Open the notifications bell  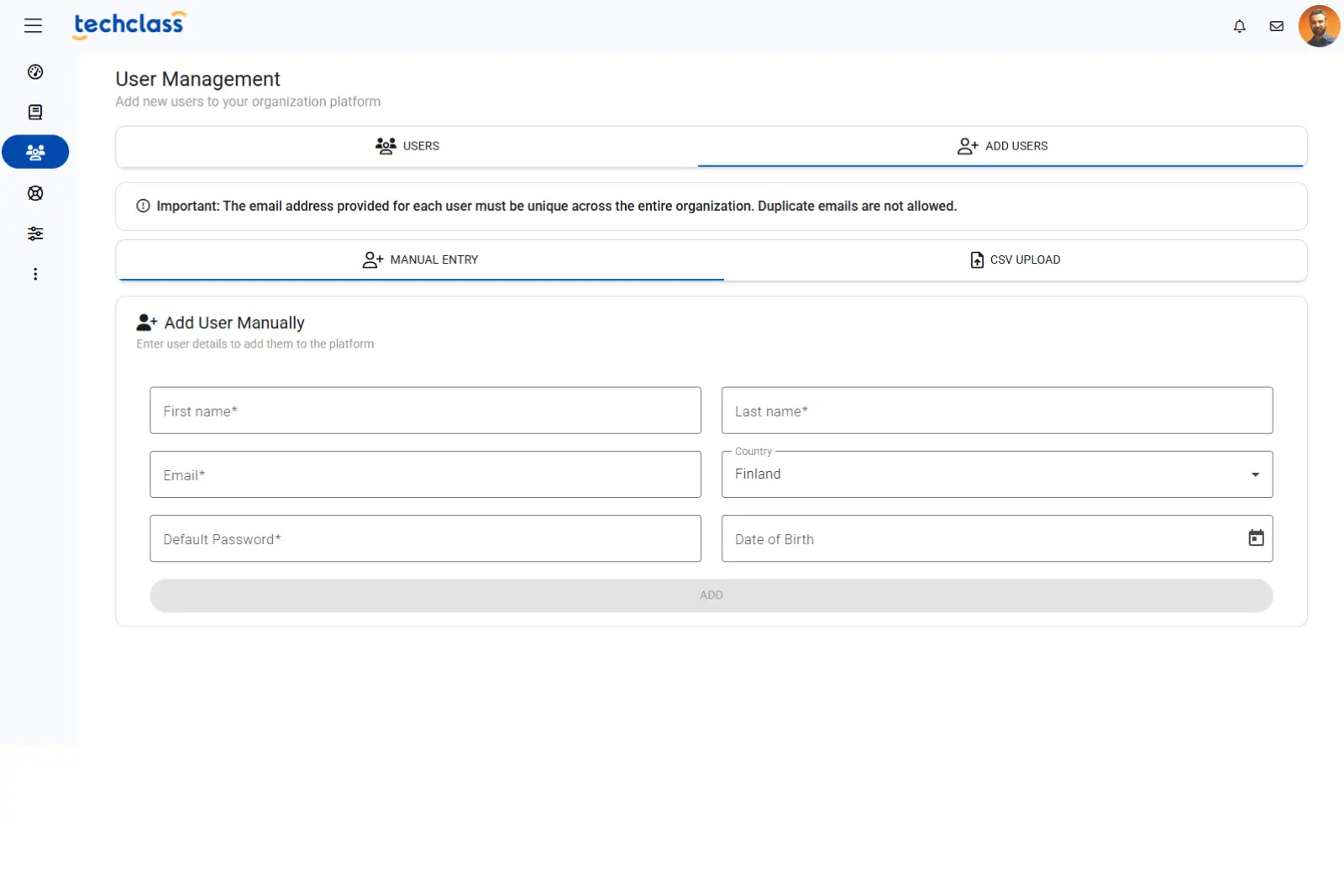[1239, 26]
